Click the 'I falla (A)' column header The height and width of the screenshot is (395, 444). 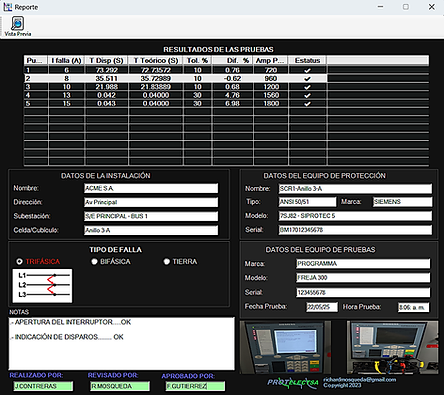click(x=66, y=60)
